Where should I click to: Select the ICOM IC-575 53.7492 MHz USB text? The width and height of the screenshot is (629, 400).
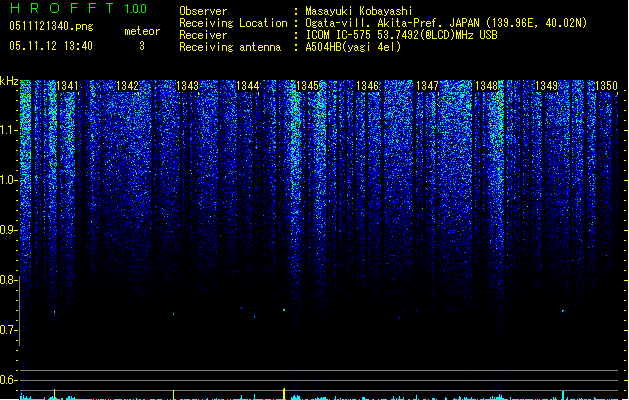point(401,35)
